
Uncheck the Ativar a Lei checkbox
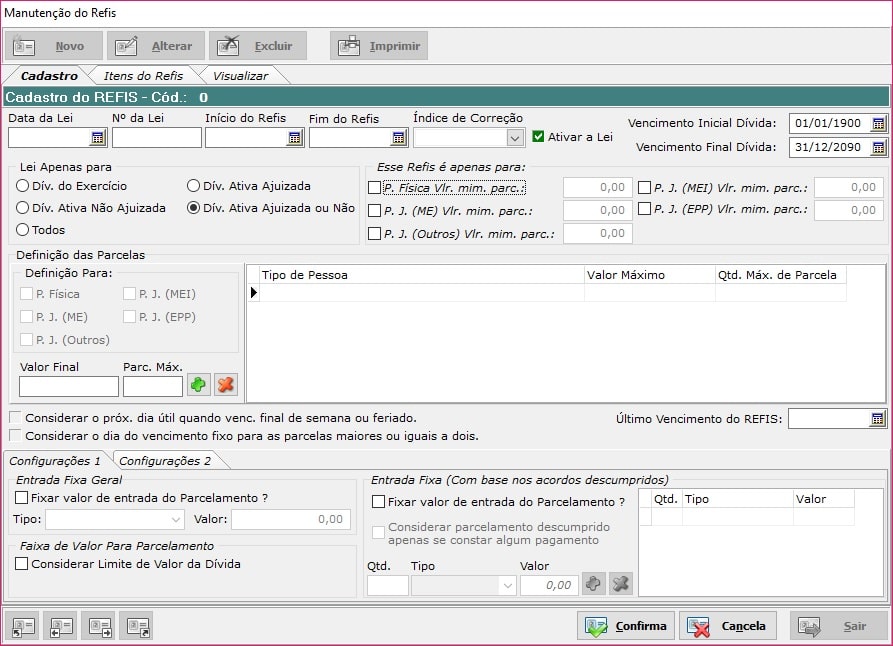coord(539,137)
